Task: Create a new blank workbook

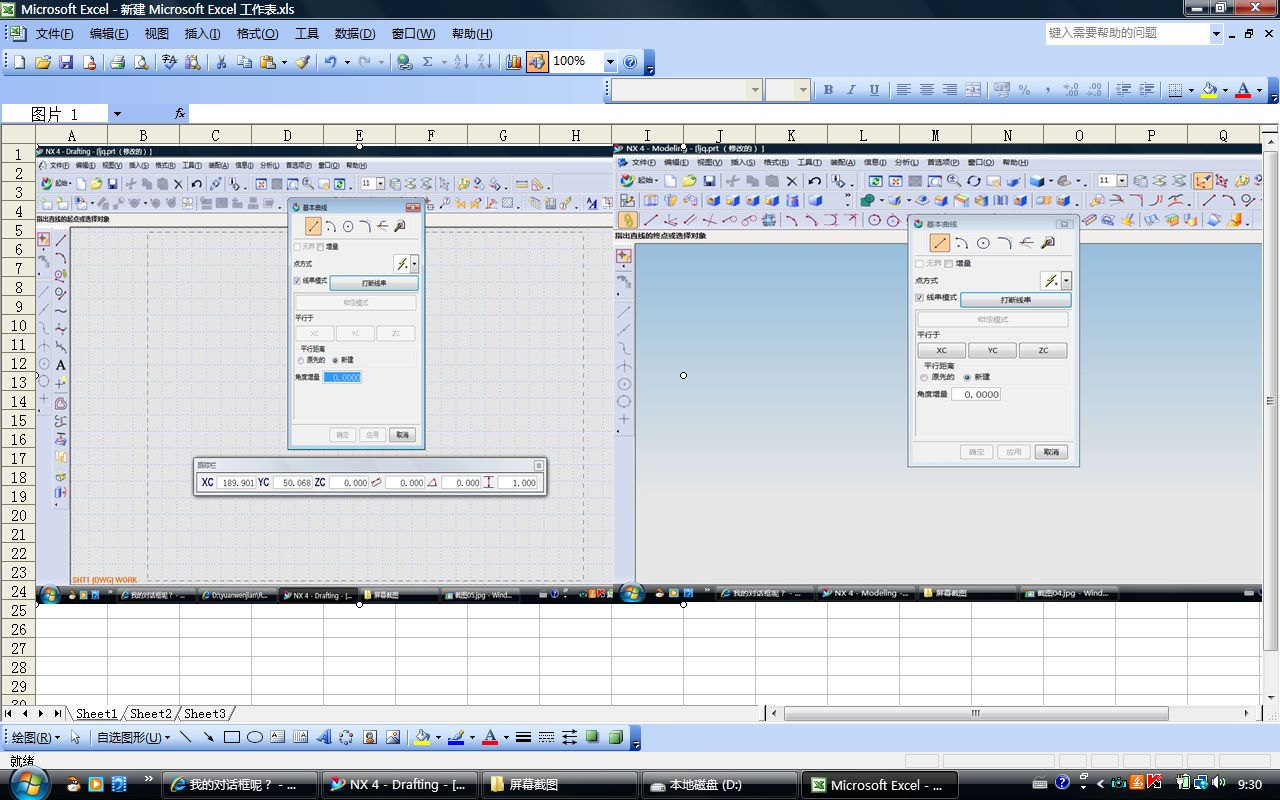Action: tap(19, 62)
